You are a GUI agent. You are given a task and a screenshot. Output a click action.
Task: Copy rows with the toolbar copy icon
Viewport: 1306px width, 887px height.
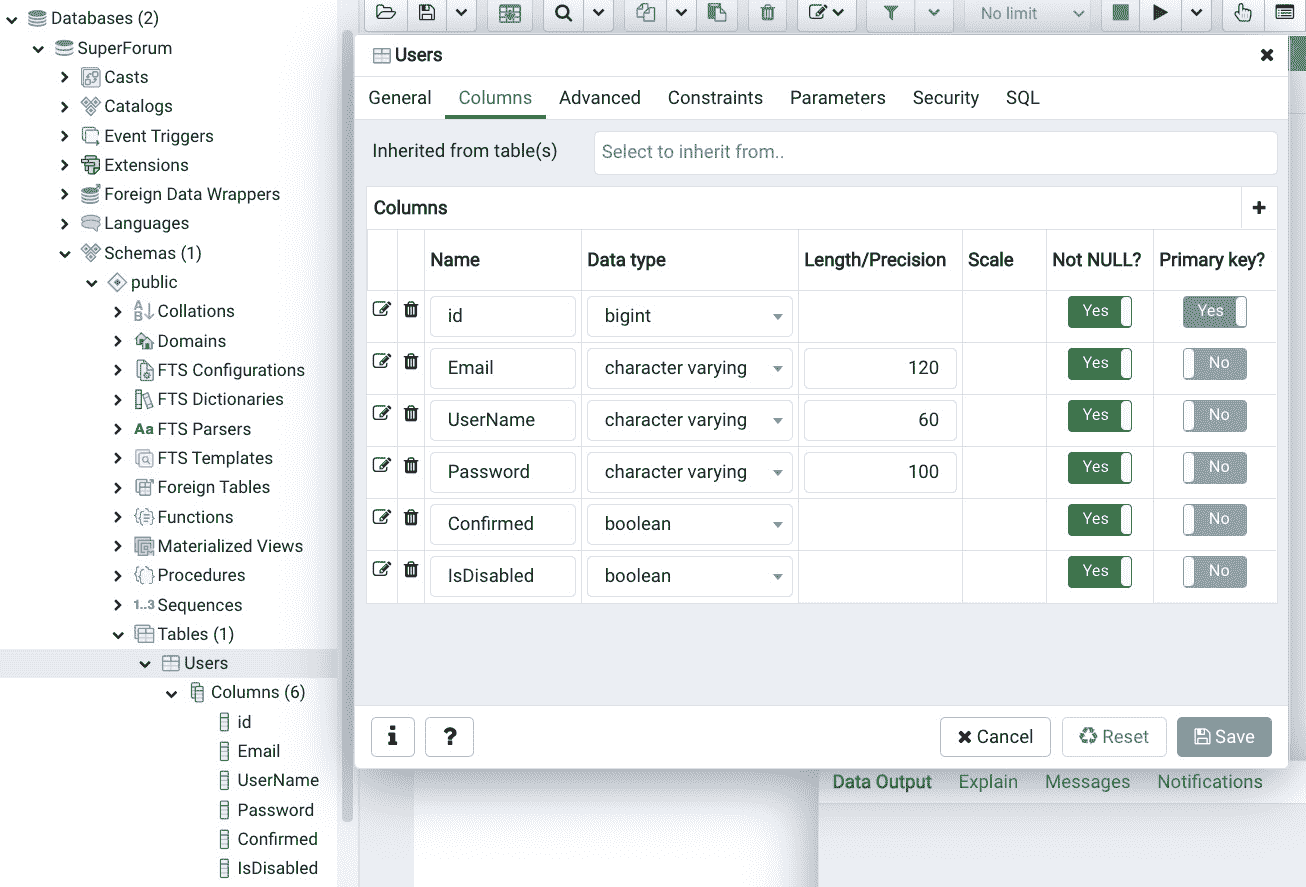pyautogui.click(x=645, y=14)
